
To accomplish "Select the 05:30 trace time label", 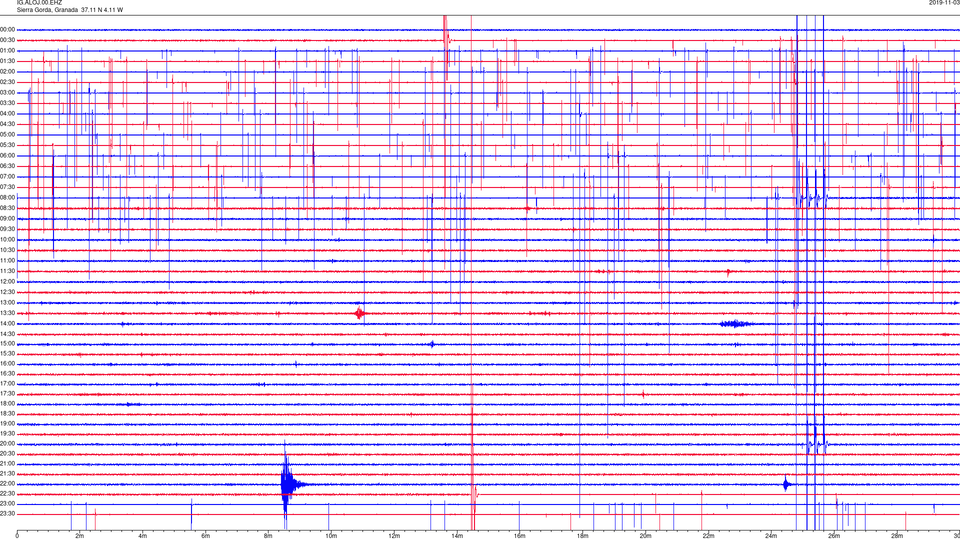I will tap(8, 145).
